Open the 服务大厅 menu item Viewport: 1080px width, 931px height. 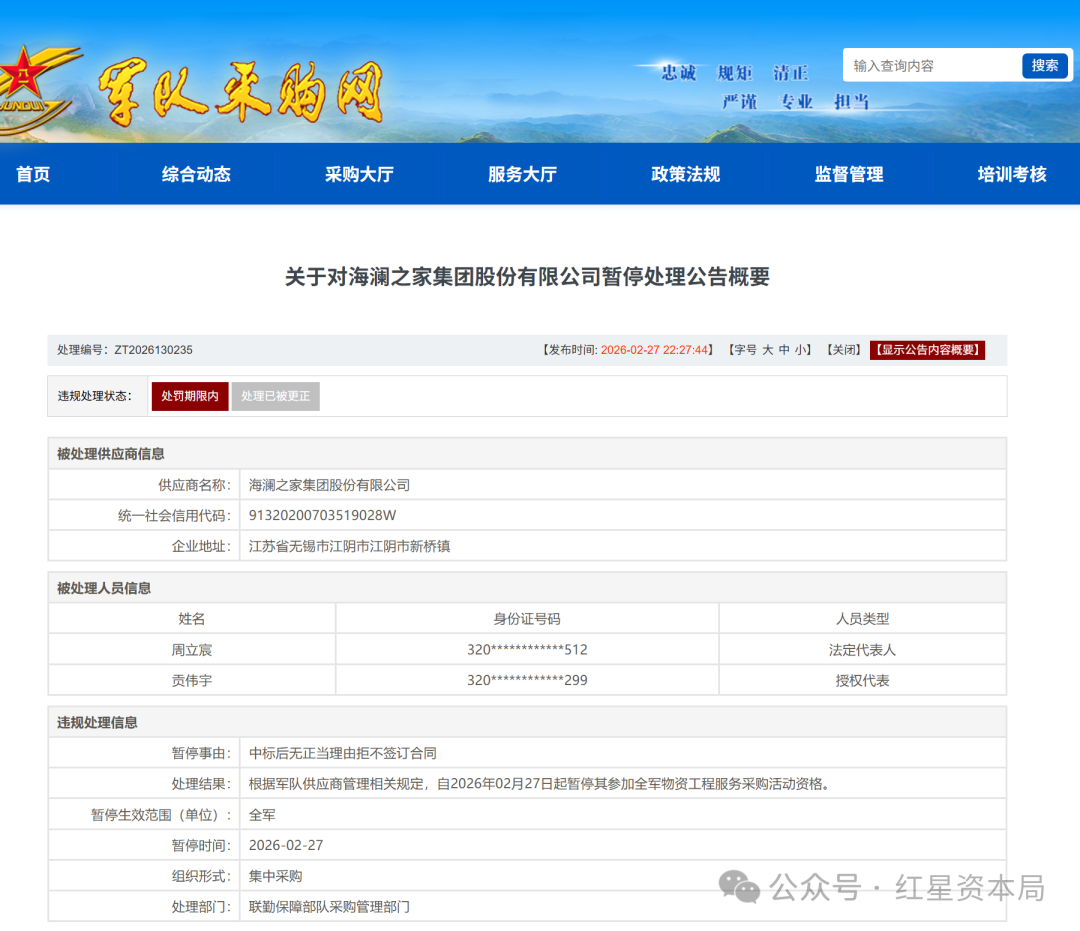tap(523, 174)
